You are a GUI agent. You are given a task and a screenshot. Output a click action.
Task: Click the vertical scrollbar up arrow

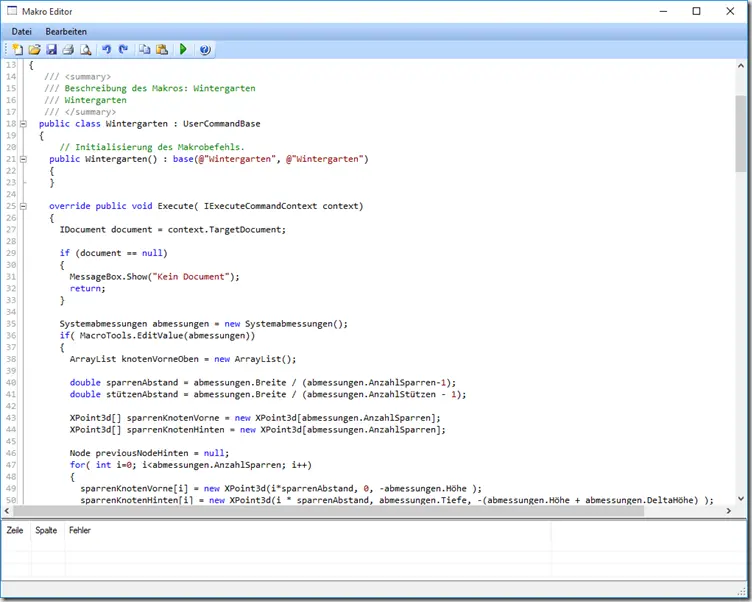click(x=741, y=66)
